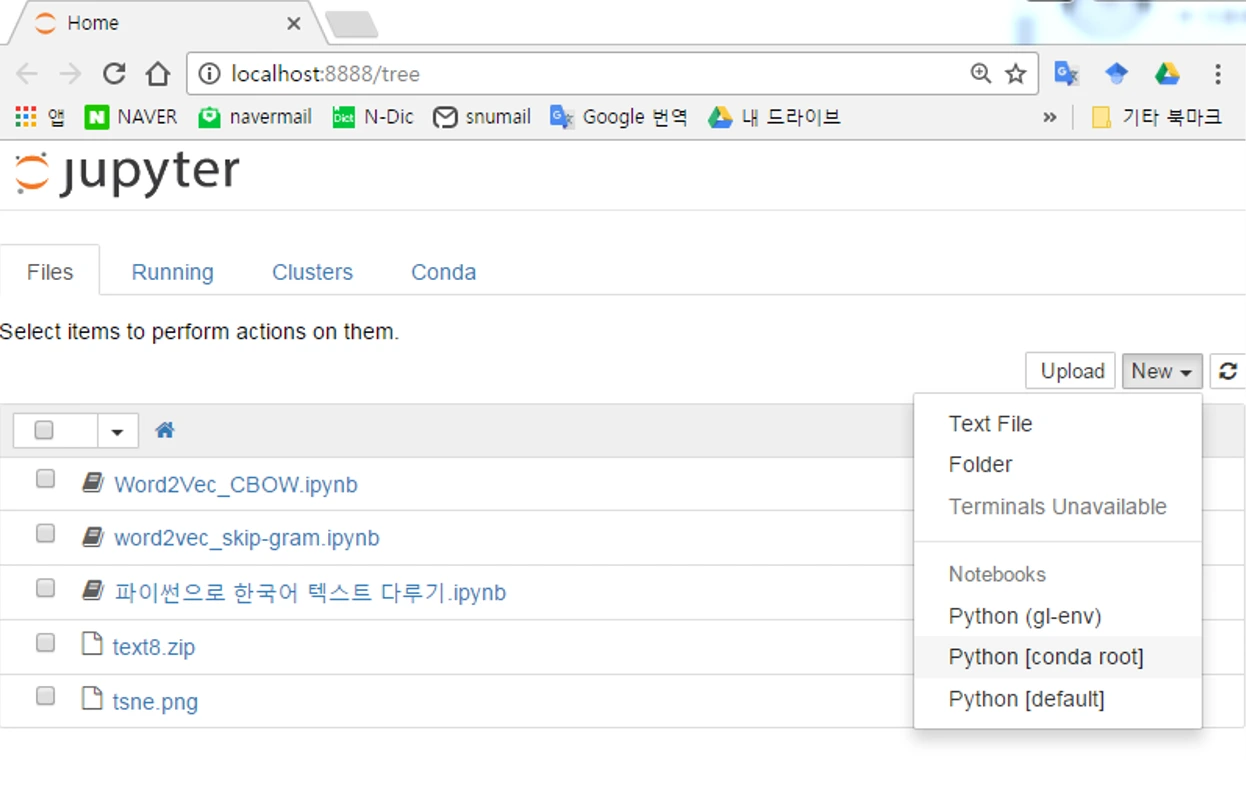Open the New menu dropdown
Viewport: 1246px width, 794px height.
click(1161, 371)
